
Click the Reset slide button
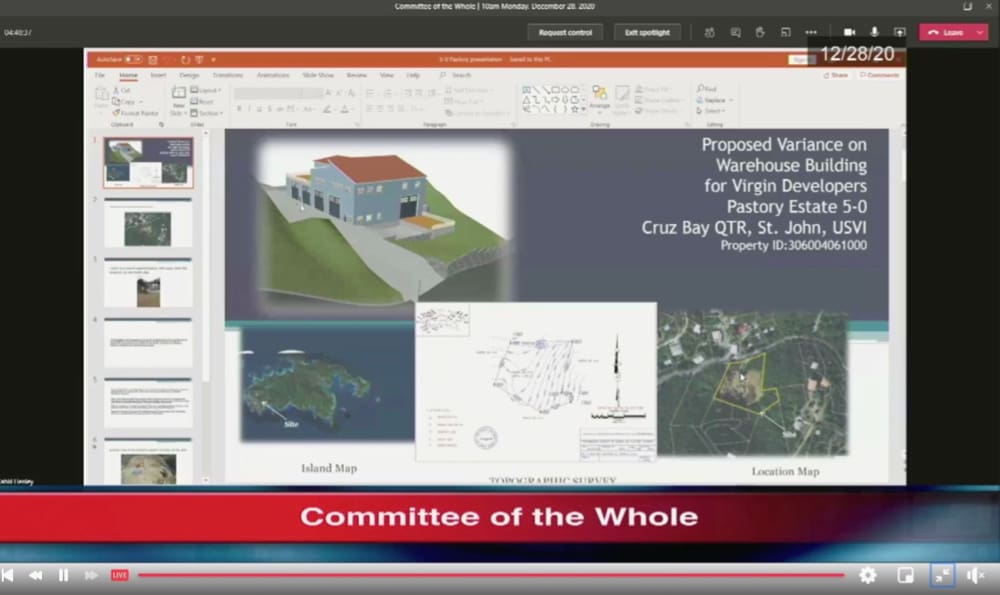click(202, 101)
